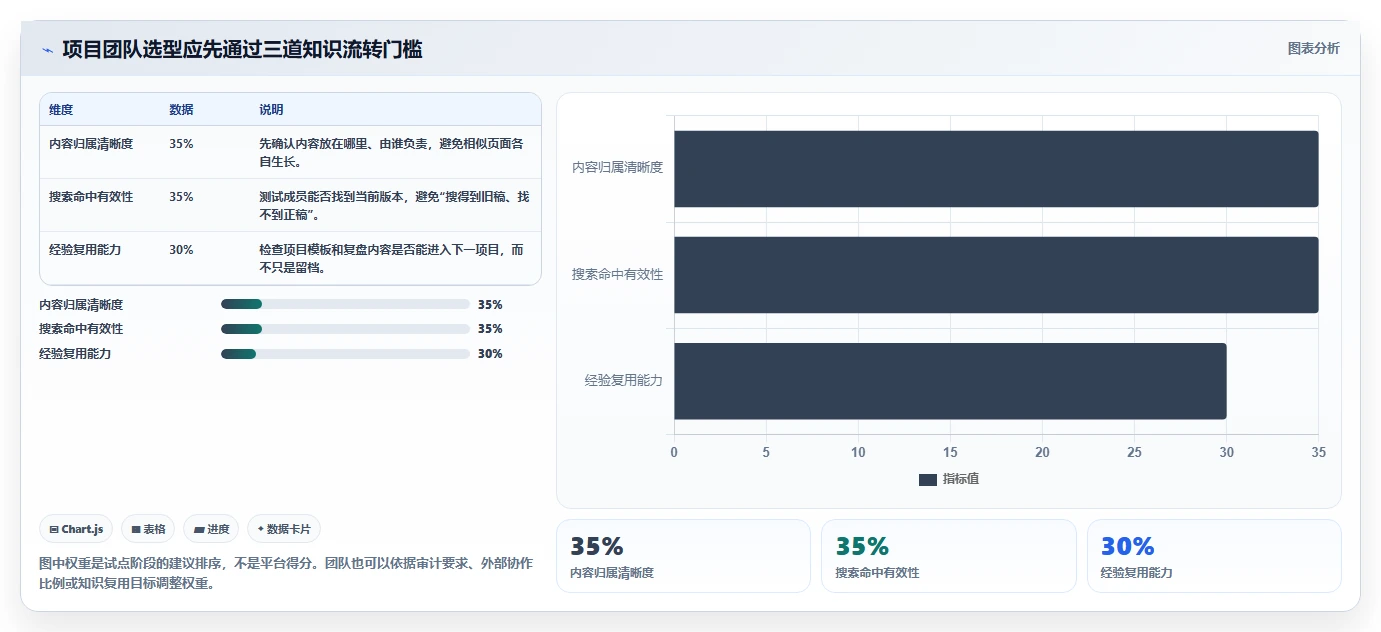Click the dark legend swatch beside 指标值

coord(927,480)
